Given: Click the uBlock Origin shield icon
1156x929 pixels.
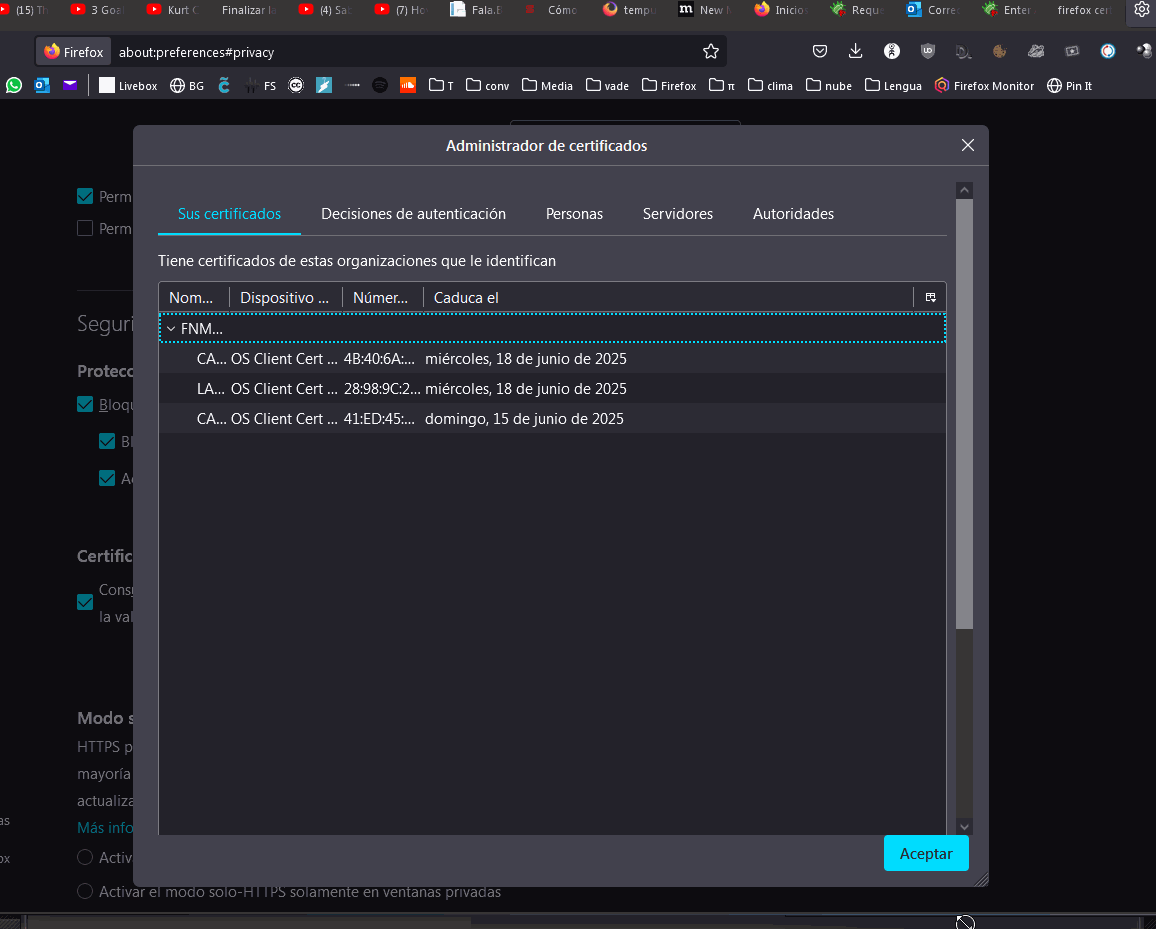Looking at the screenshot, I should point(927,51).
